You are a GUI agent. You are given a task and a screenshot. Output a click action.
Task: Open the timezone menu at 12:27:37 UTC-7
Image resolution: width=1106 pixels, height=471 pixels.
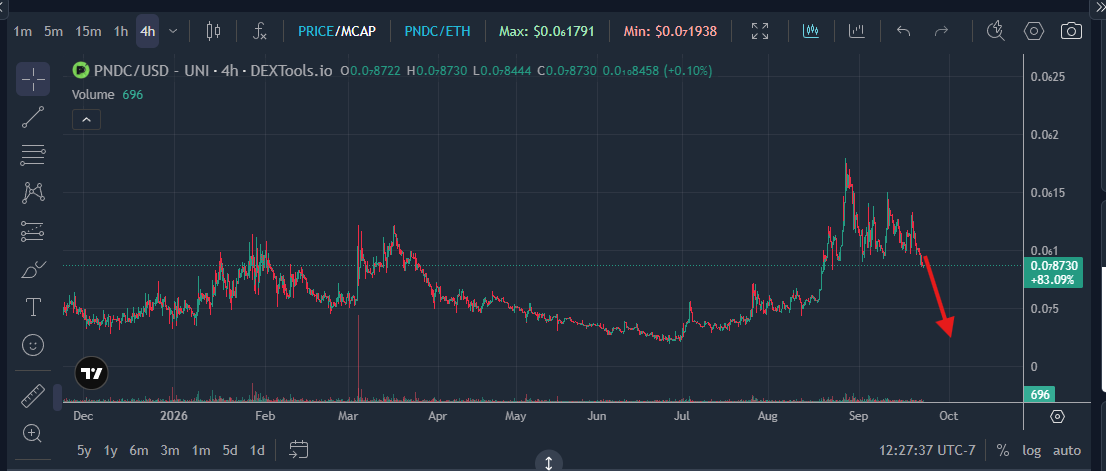point(928,451)
